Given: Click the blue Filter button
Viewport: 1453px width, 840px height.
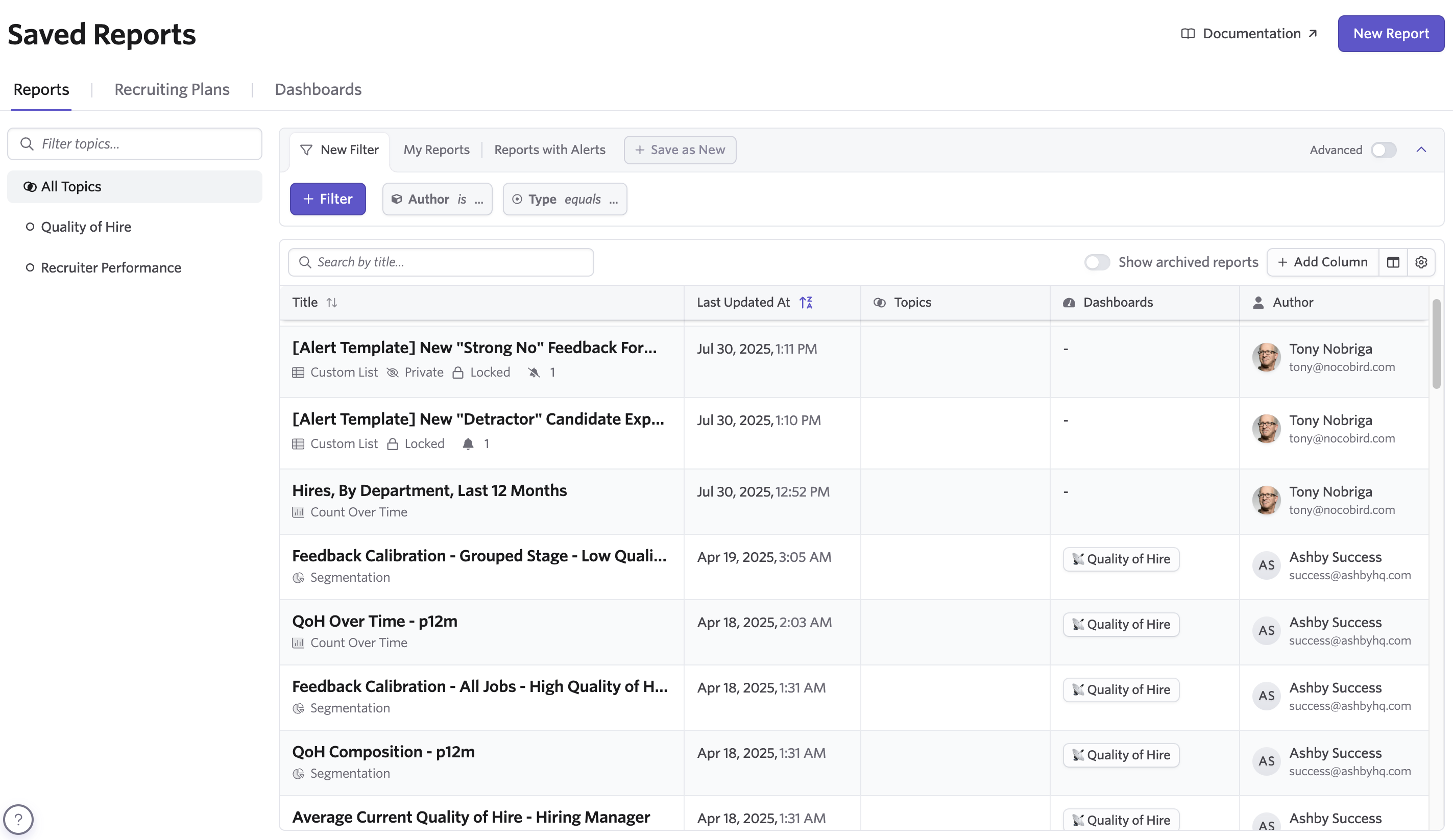Looking at the screenshot, I should (327, 199).
